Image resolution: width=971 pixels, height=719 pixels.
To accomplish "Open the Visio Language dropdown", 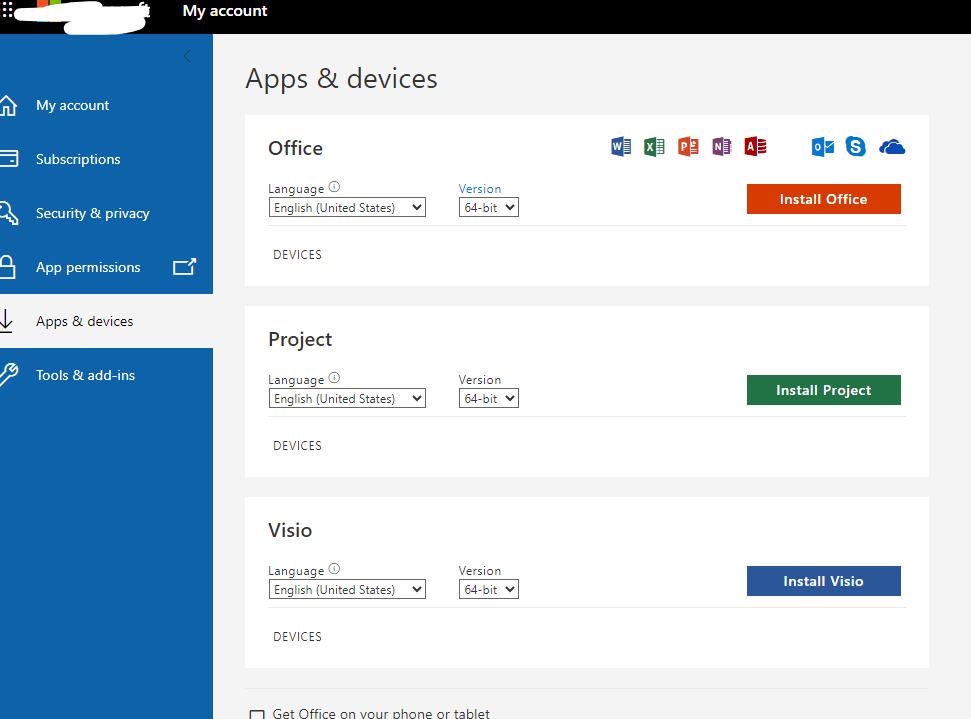I will [x=347, y=590].
